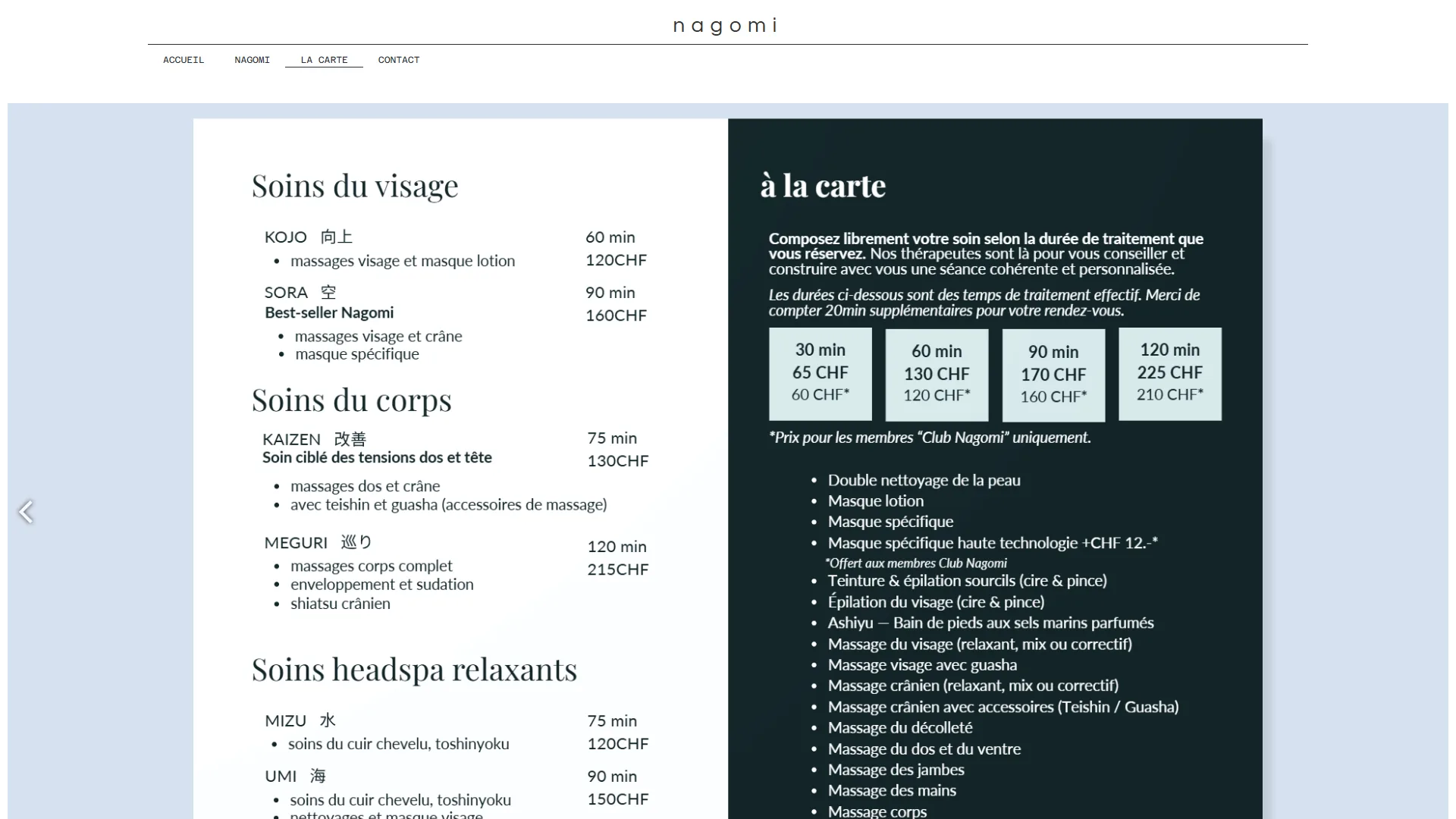Click 'Offert aux membres Club Nagomi' note
The width and height of the screenshot is (1456, 819).
pyautogui.click(x=916, y=563)
